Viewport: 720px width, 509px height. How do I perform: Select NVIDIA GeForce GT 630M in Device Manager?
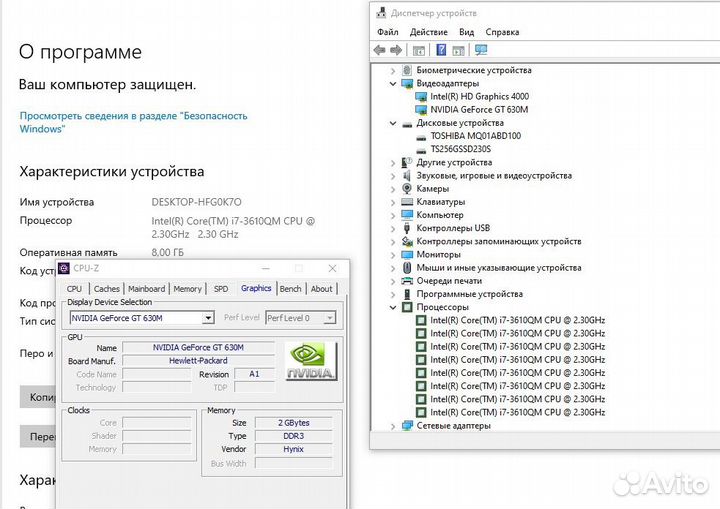click(x=479, y=110)
